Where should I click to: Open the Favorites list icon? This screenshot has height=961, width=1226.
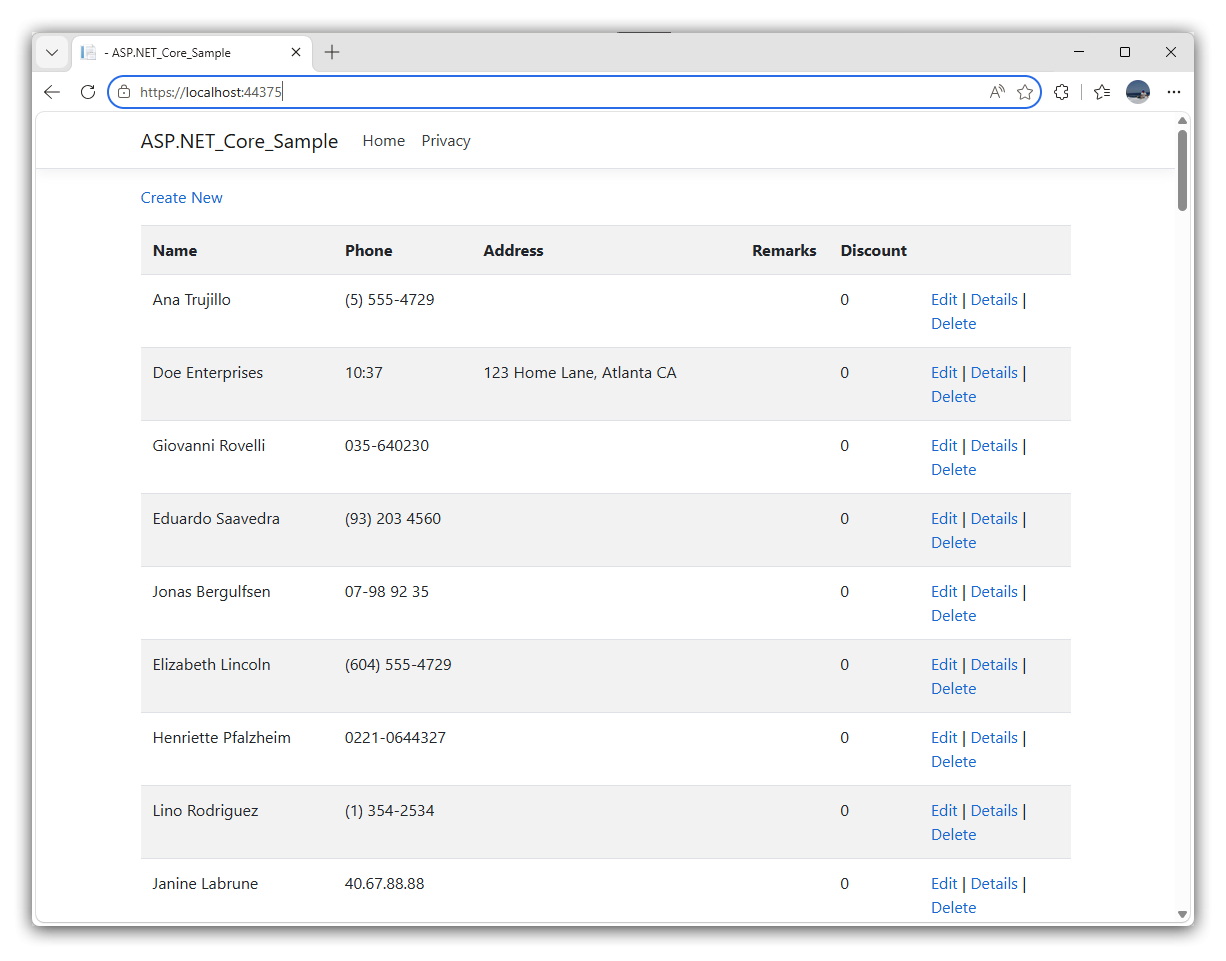(1102, 92)
